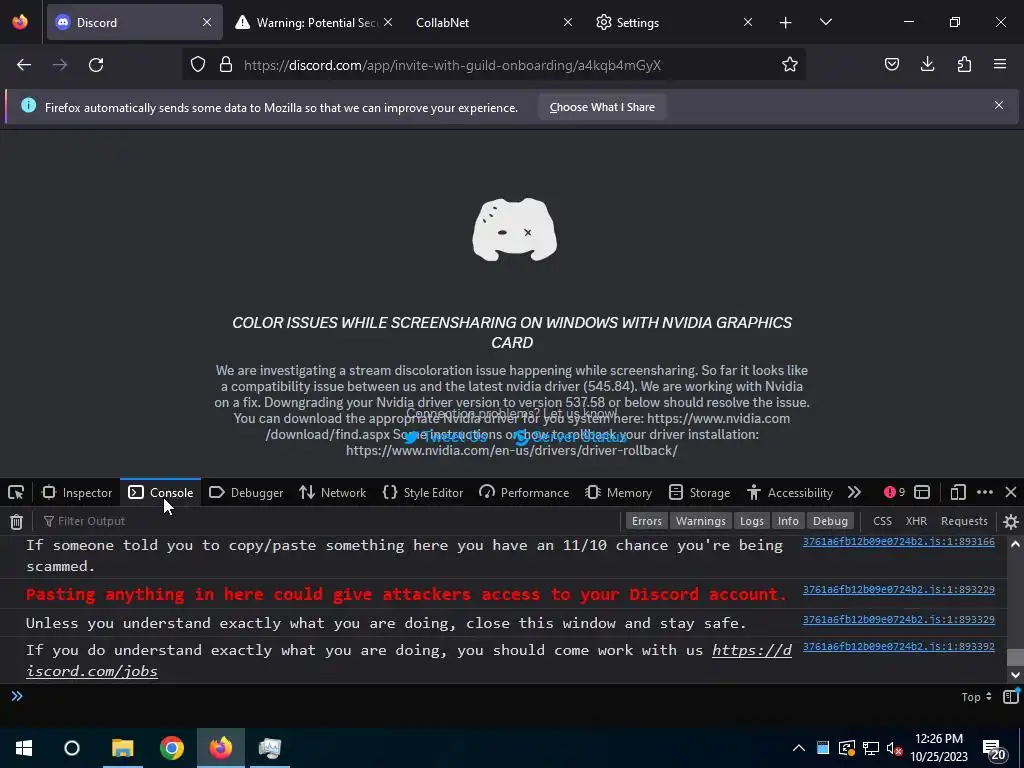The height and width of the screenshot is (768, 1024).
Task: Show the 9 errors indicator
Action: (895, 492)
